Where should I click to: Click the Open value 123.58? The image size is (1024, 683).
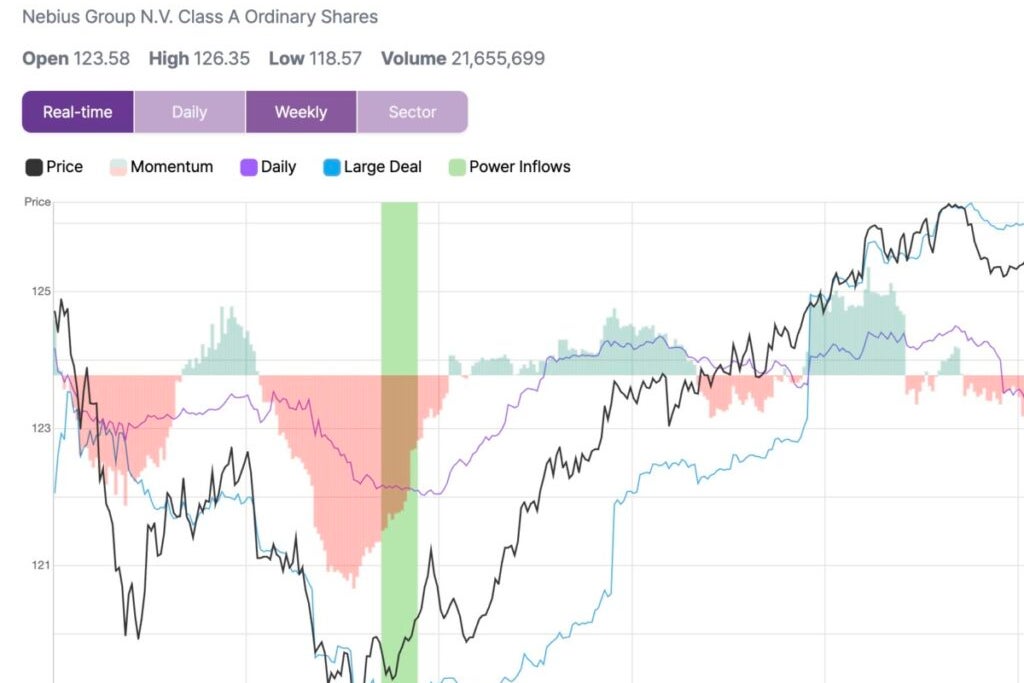(102, 58)
